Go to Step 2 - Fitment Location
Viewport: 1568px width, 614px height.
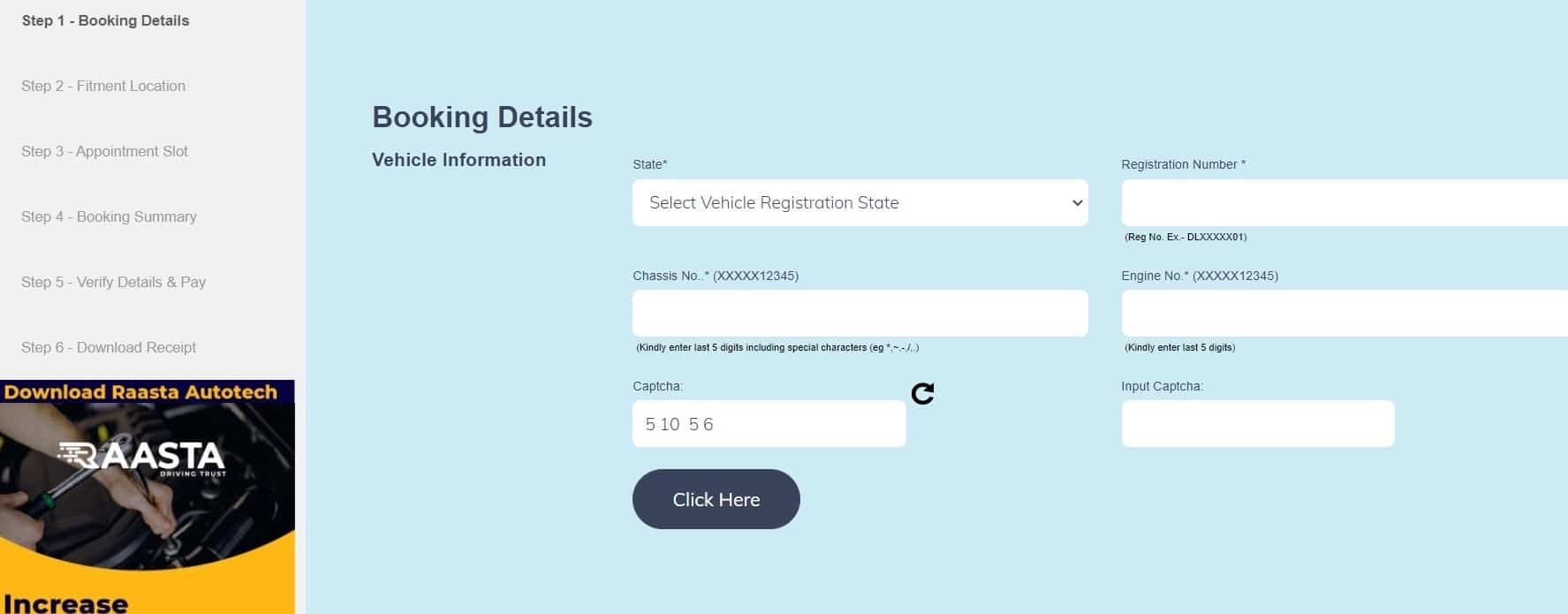point(103,86)
